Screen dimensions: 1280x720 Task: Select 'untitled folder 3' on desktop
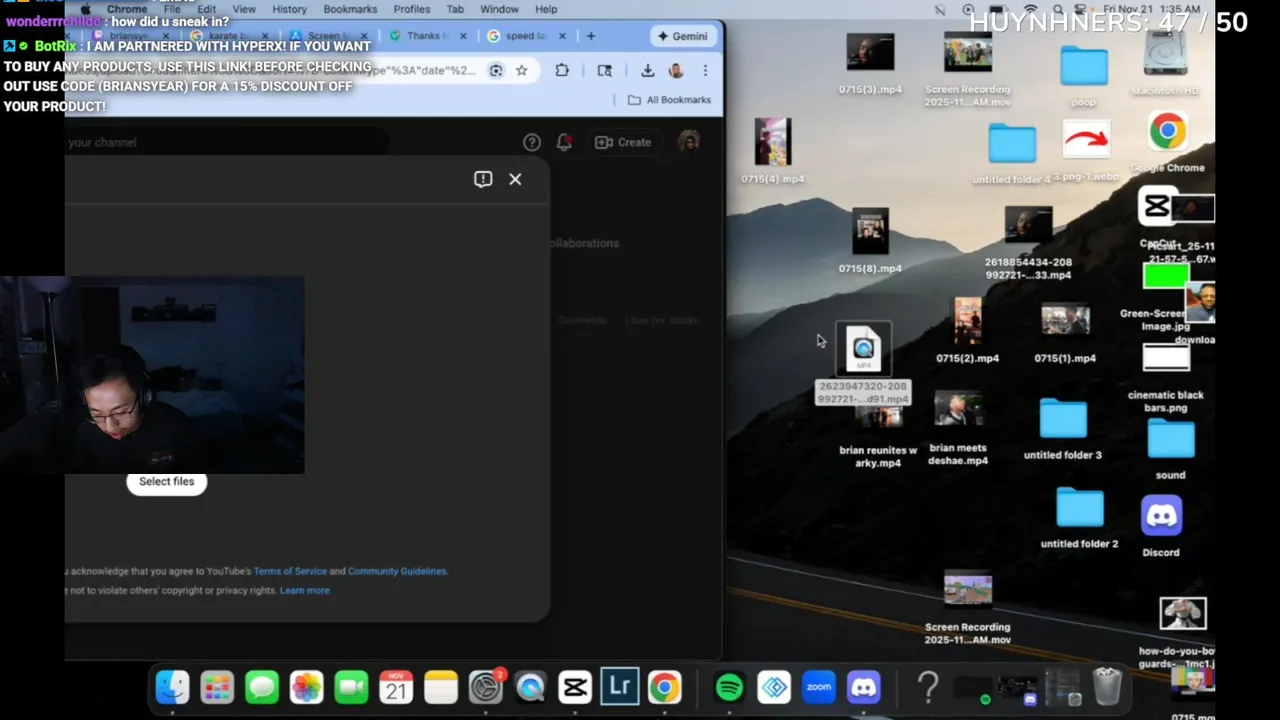1063,429
